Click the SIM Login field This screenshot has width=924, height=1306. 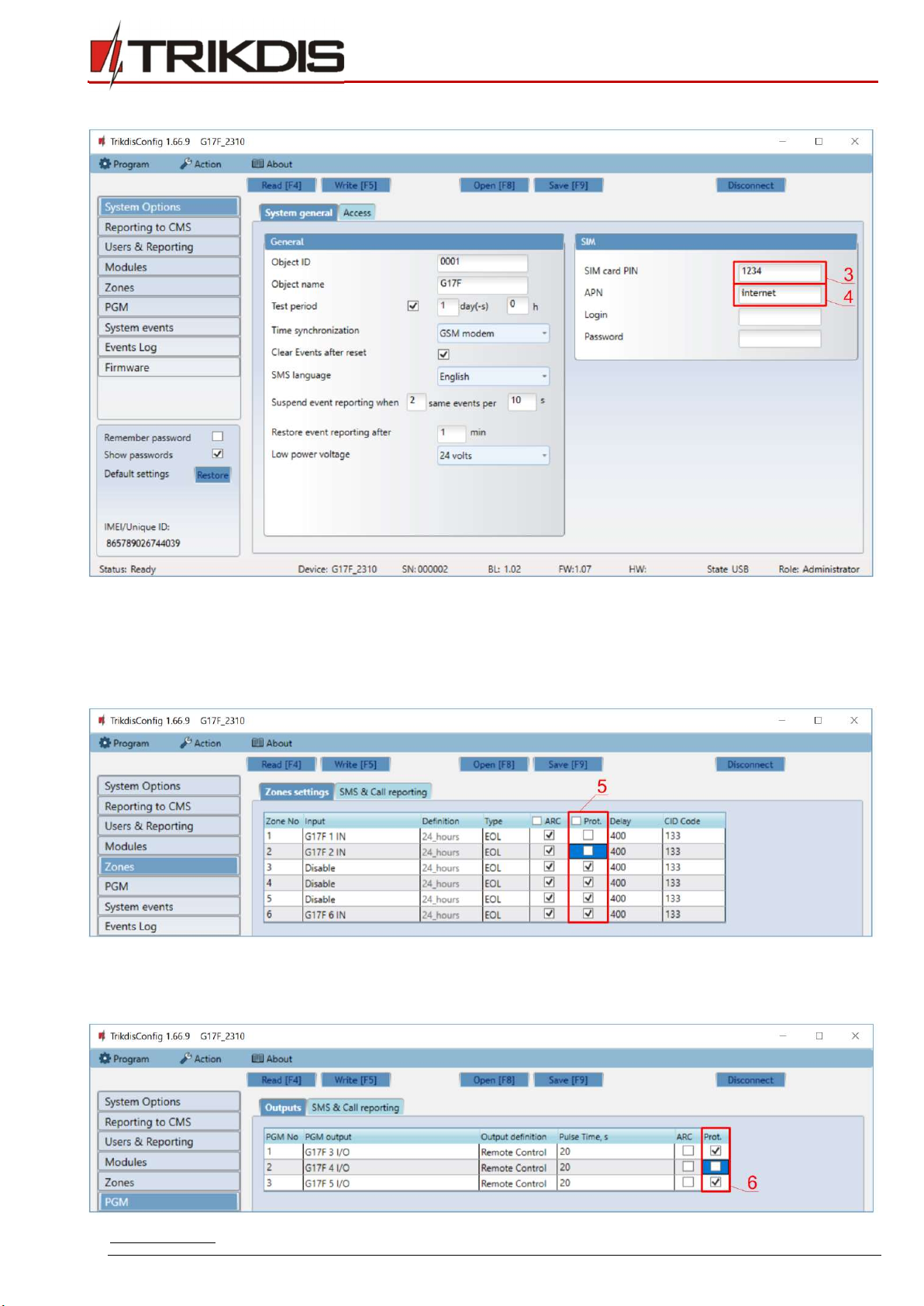click(x=779, y=316)
